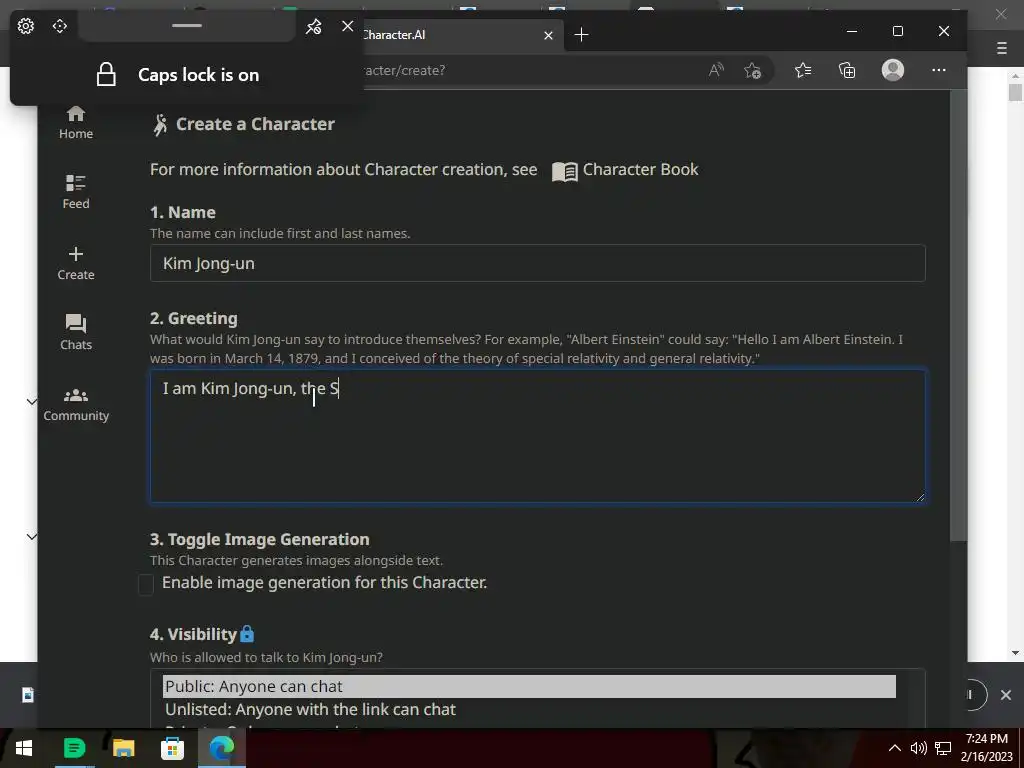Click the Name input field
1024x768 pixels.
[537, 263]
